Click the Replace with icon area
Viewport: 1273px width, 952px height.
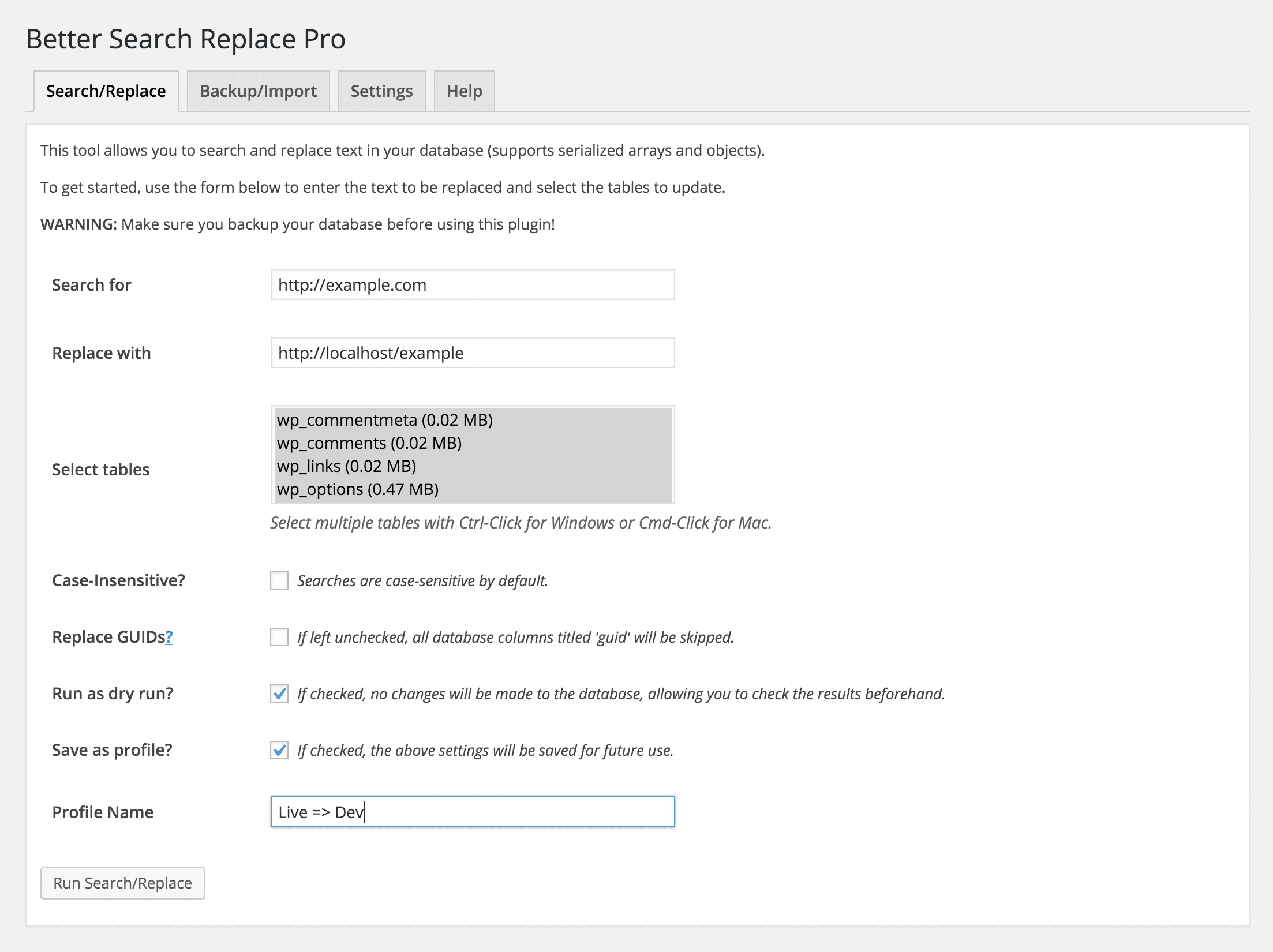[471, 353]
